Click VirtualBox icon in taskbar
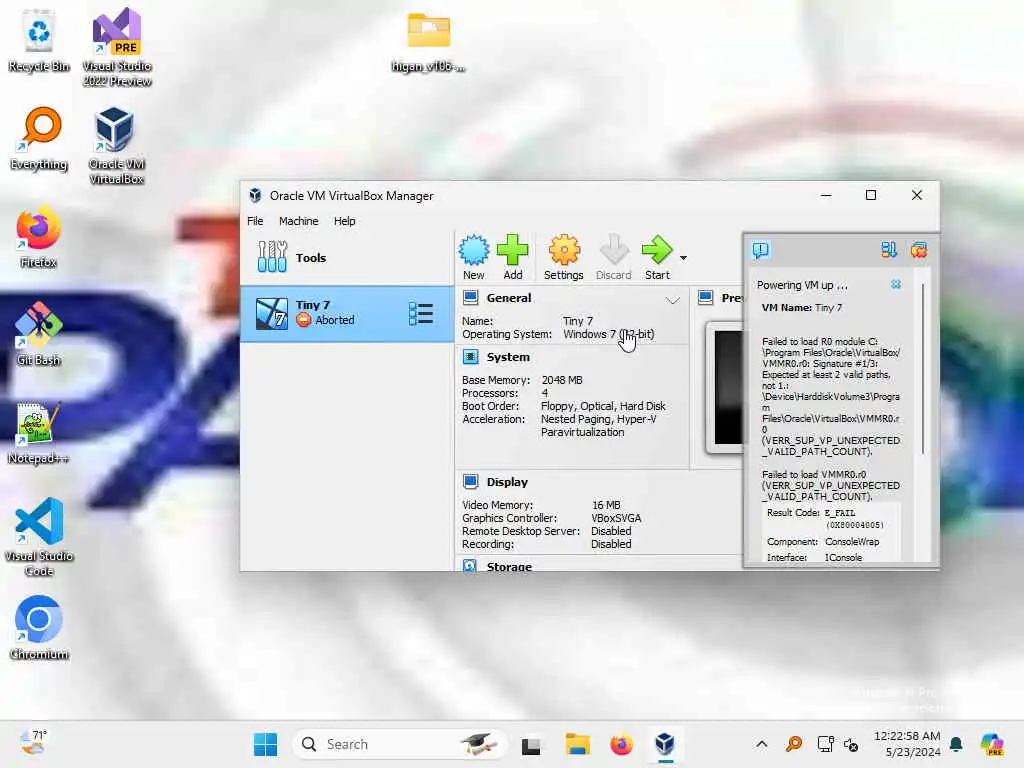The image size is (1024, 768). [x=665, y=744]
